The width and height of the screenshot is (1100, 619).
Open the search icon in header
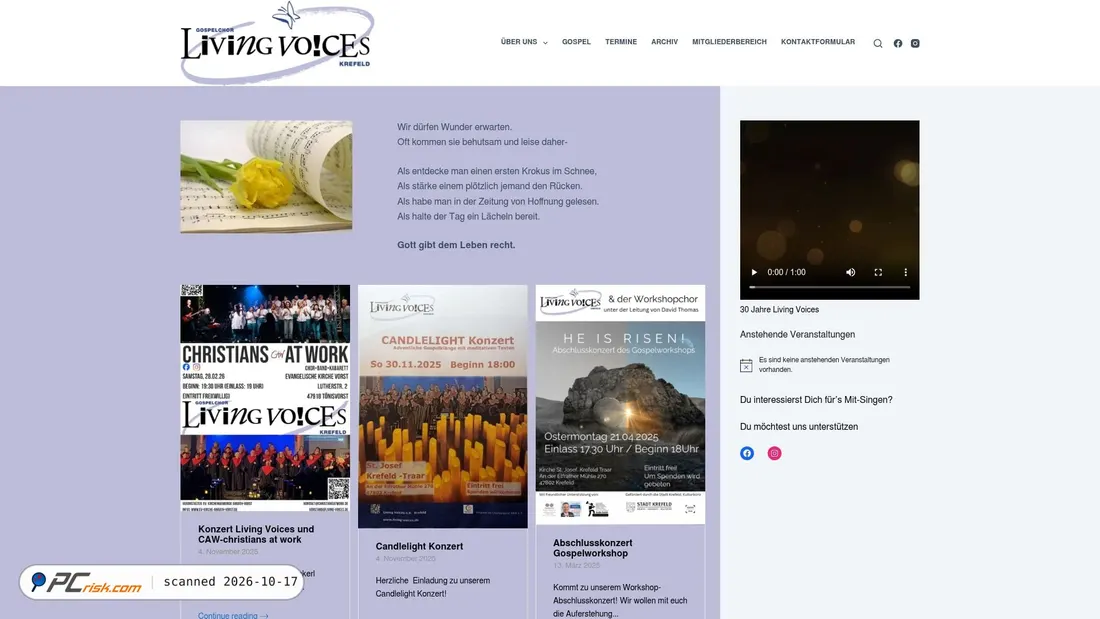tap(878, 44)
